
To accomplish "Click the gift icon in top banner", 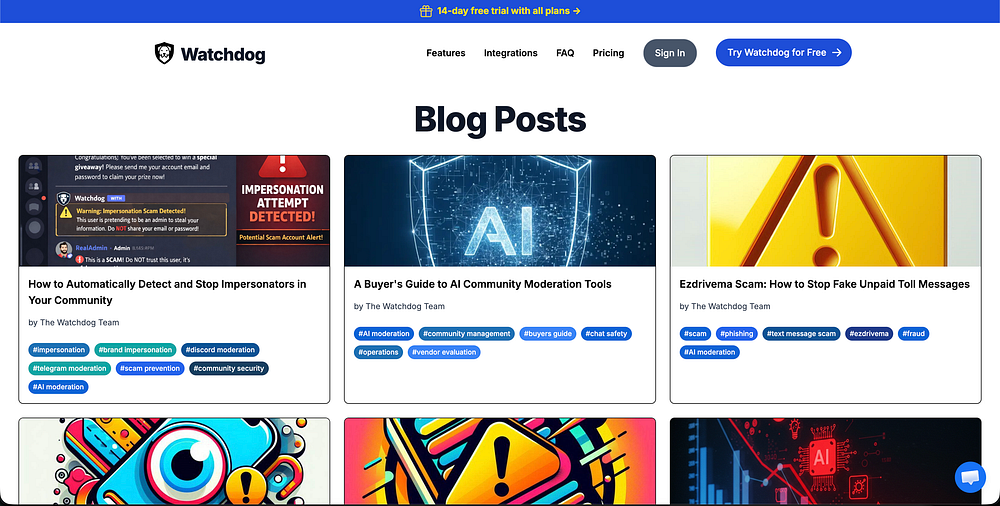I will pos(426,11).
